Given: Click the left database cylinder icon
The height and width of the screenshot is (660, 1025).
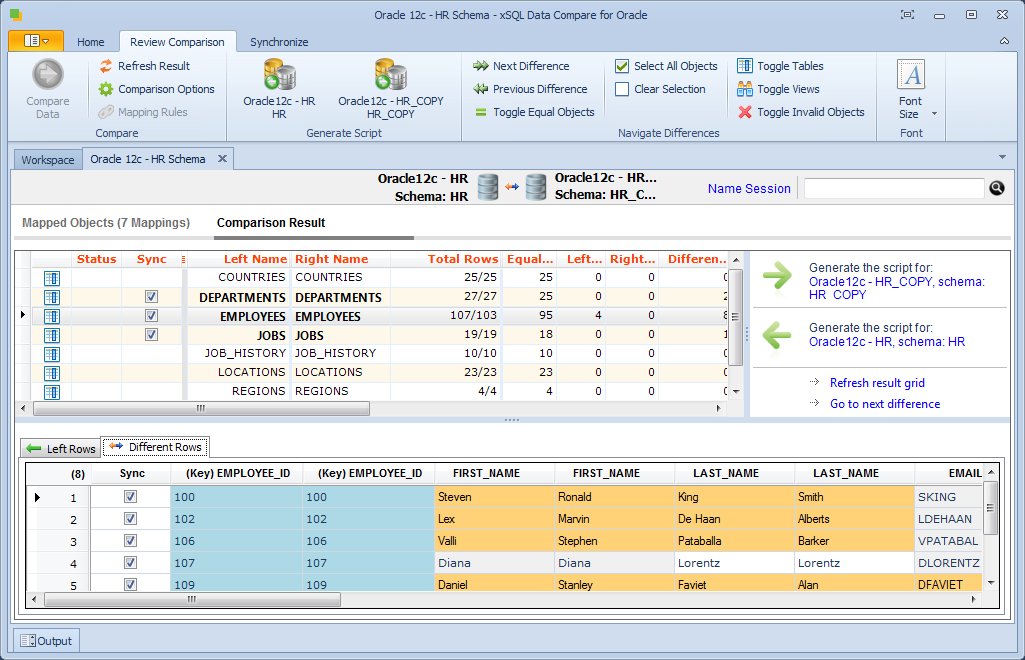Looking at the screenshot, I should (x=488, y=187).
